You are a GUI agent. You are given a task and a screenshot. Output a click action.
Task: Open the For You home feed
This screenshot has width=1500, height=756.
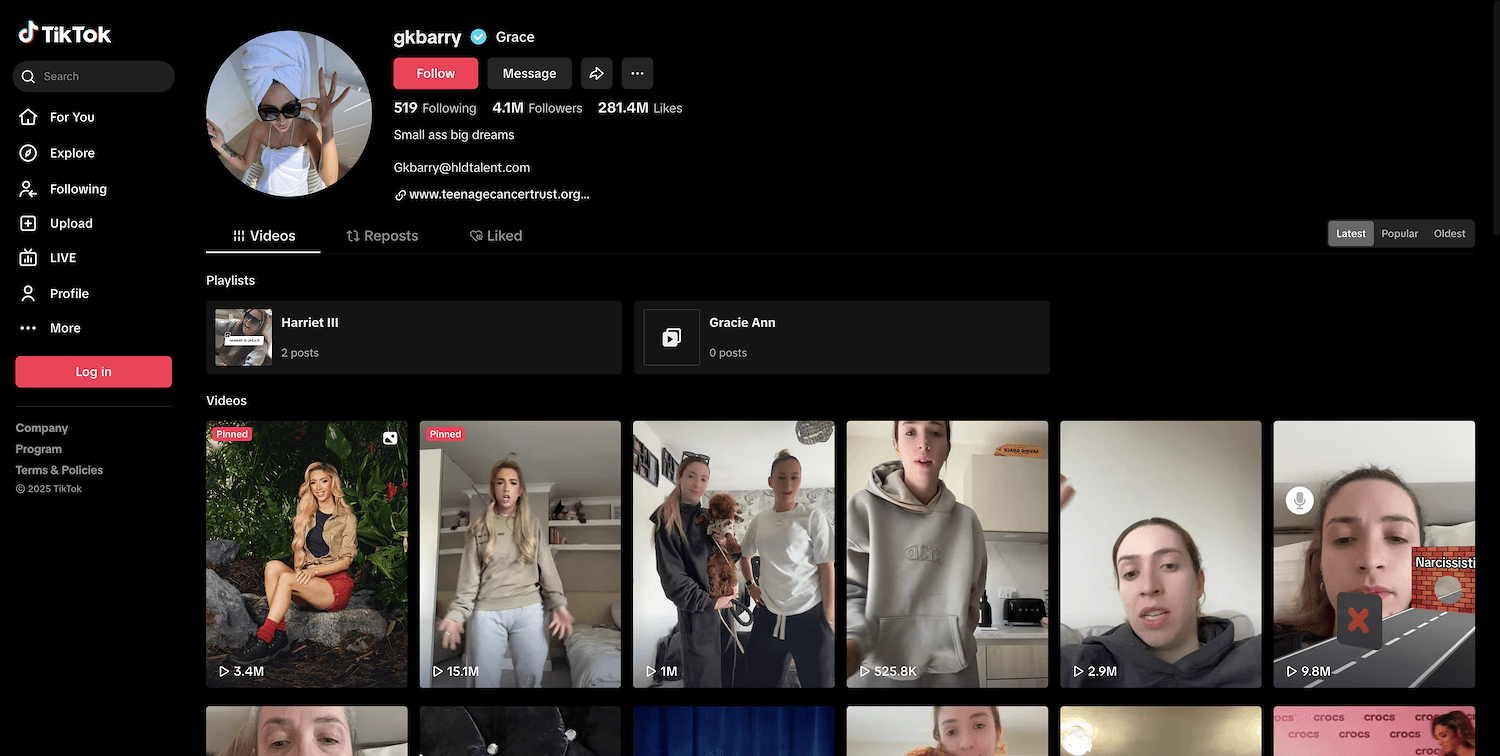[x=72, y=117]
